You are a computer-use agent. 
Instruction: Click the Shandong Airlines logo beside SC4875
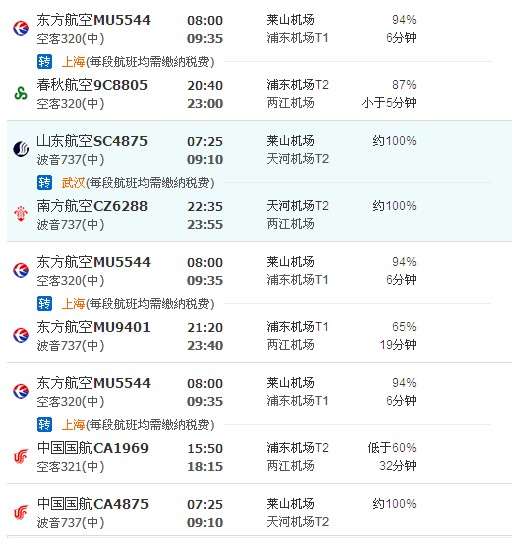tap(21, 149)
